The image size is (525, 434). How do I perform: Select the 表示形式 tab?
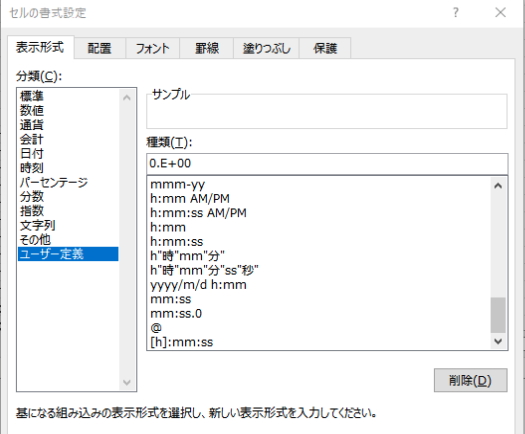(x=40, y=47)
